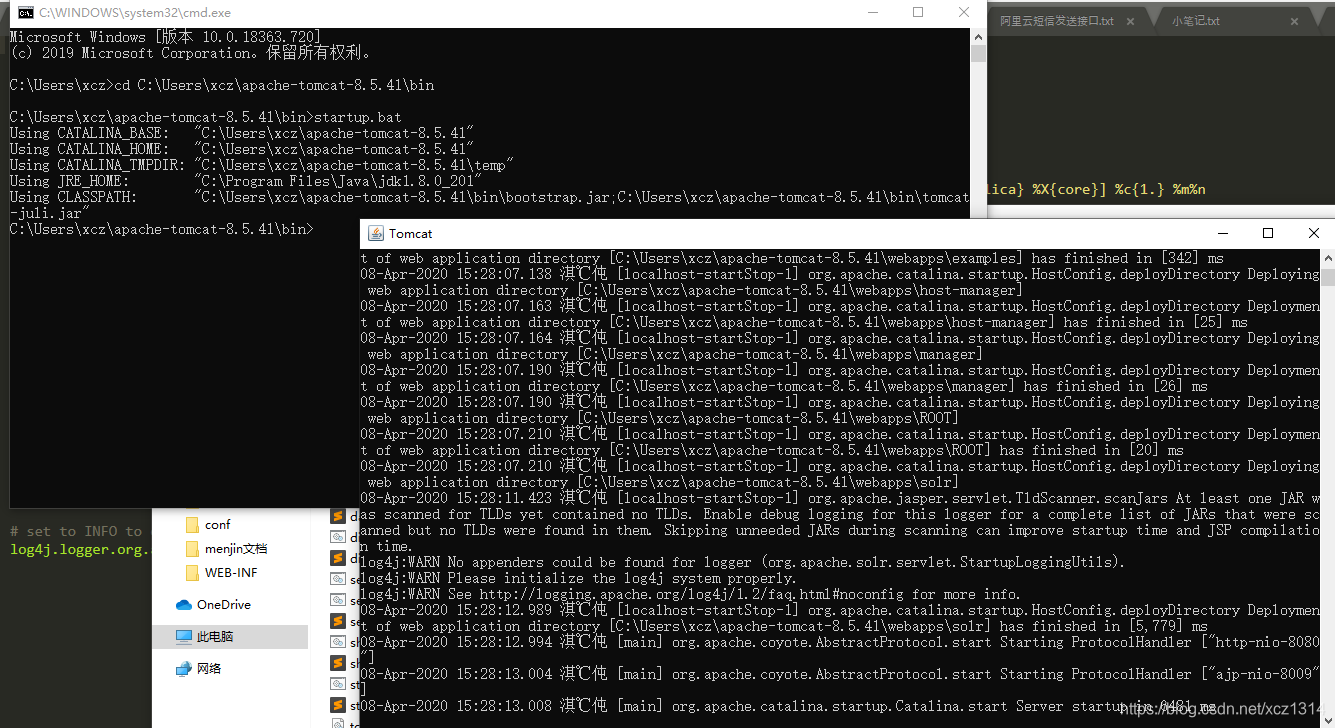This screenshot has height=728, width=1335.
Task: Switch to 阿里云短信发送接口.txt tab
Action: click(x=1057, y=21)
